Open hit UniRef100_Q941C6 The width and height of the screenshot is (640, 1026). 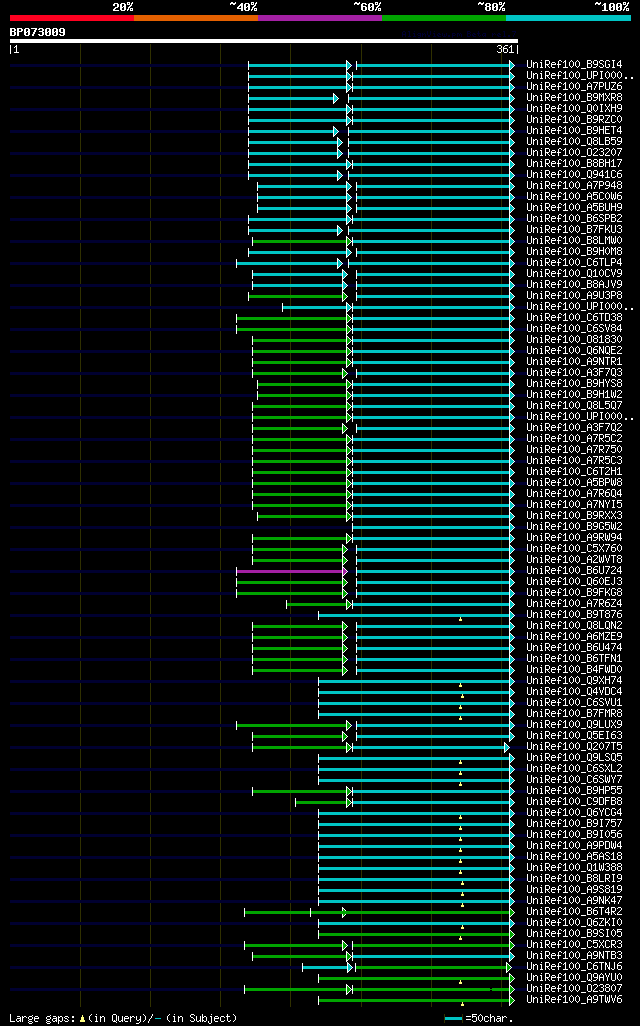[x=575, y=175]
